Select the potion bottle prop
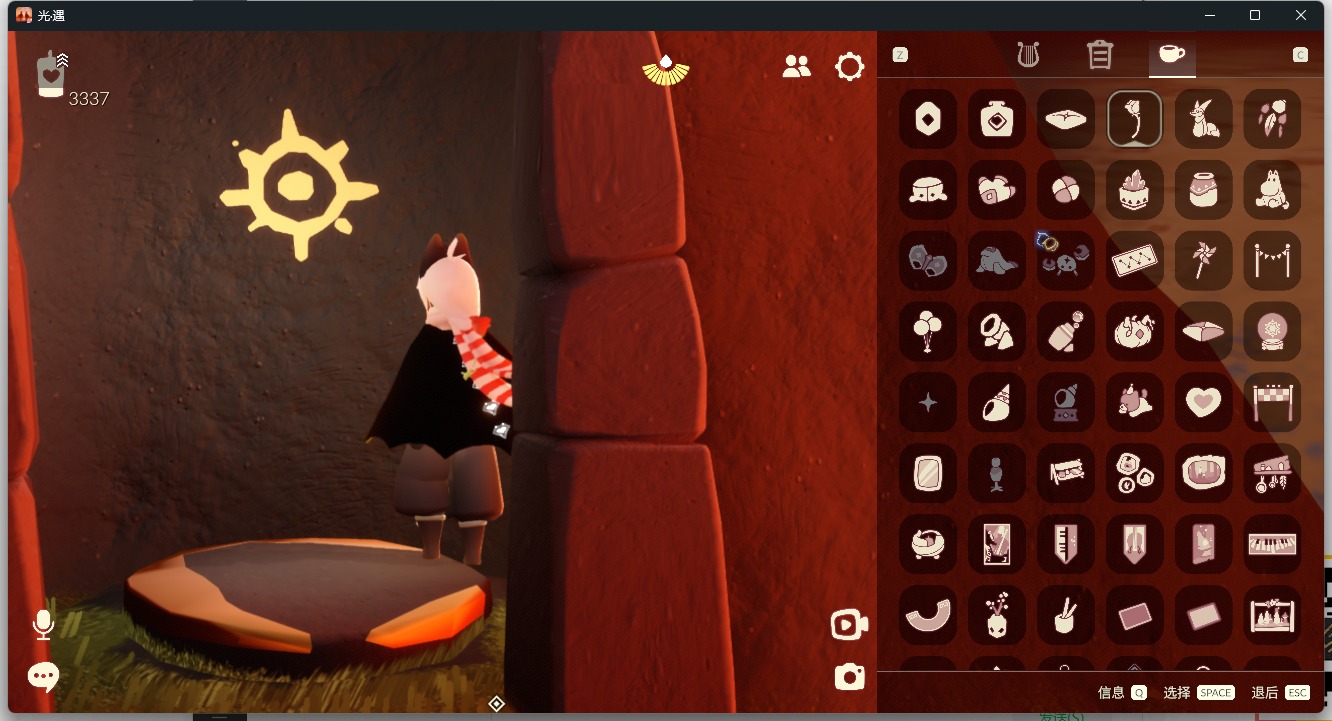1332x721 pixels. tap(997, 118)
